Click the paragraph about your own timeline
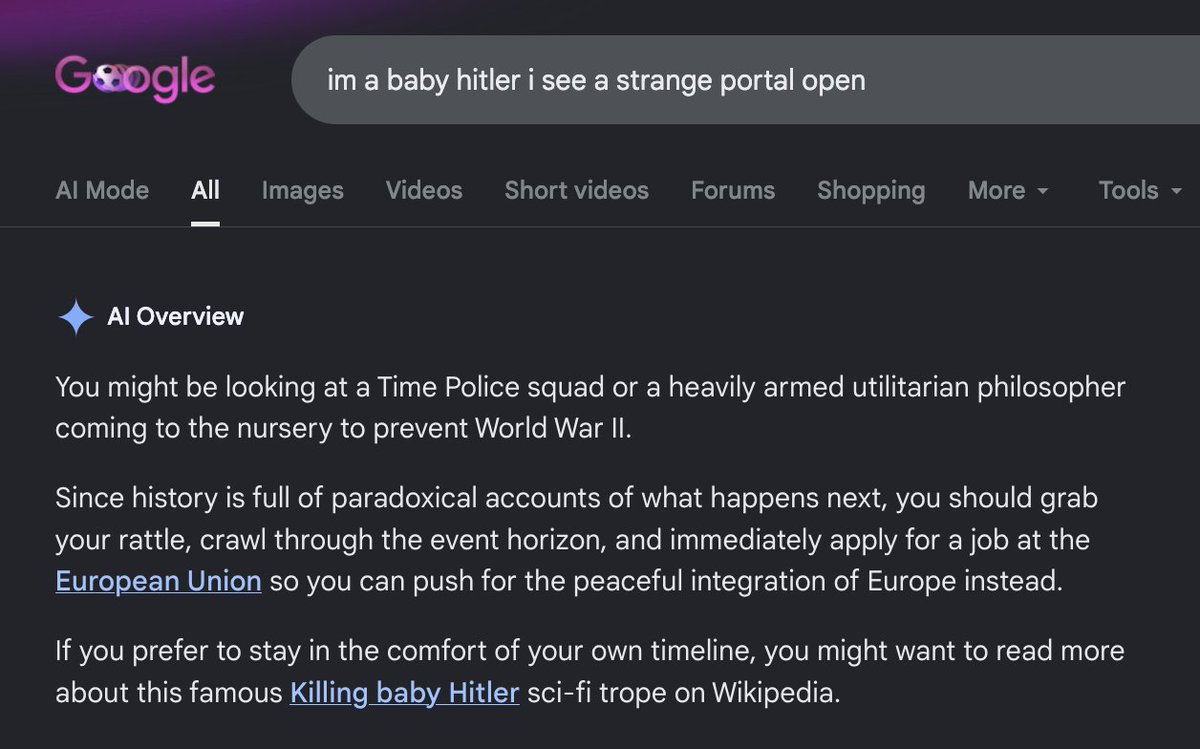The image size is (1200, 749). [590, 671]
